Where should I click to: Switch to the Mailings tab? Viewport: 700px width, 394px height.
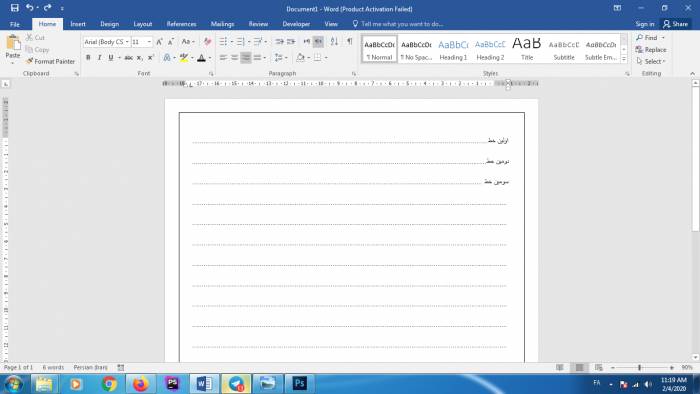click(222, 24)
